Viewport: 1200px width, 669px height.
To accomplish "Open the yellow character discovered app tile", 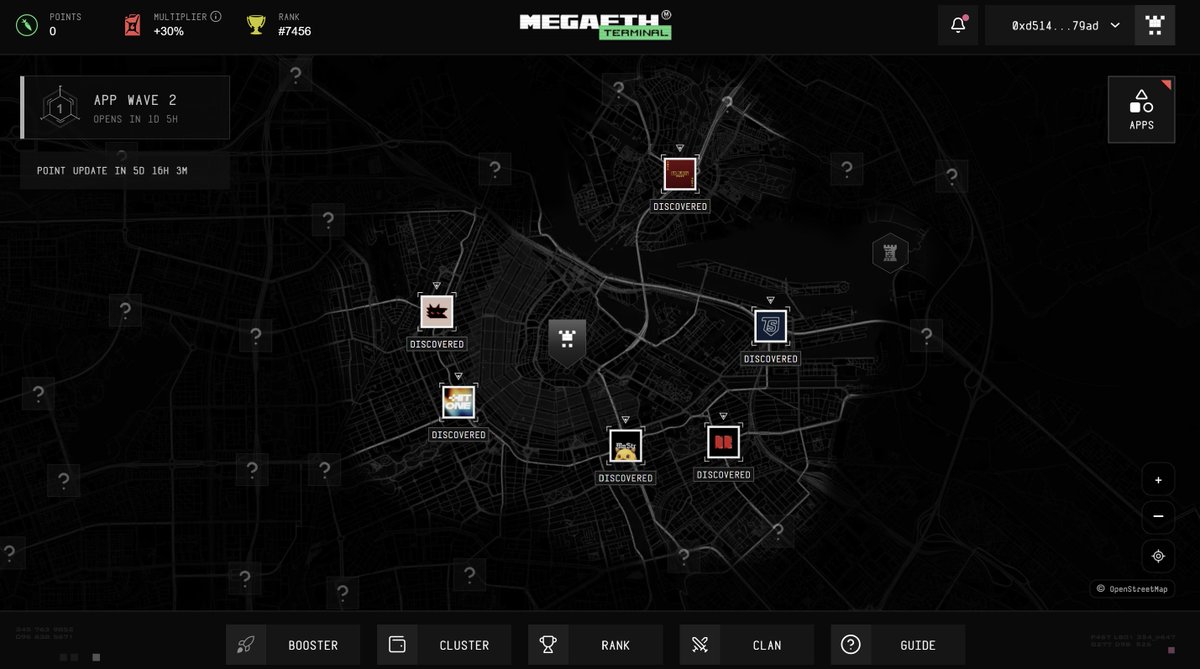I will click(x=625, y=445).
